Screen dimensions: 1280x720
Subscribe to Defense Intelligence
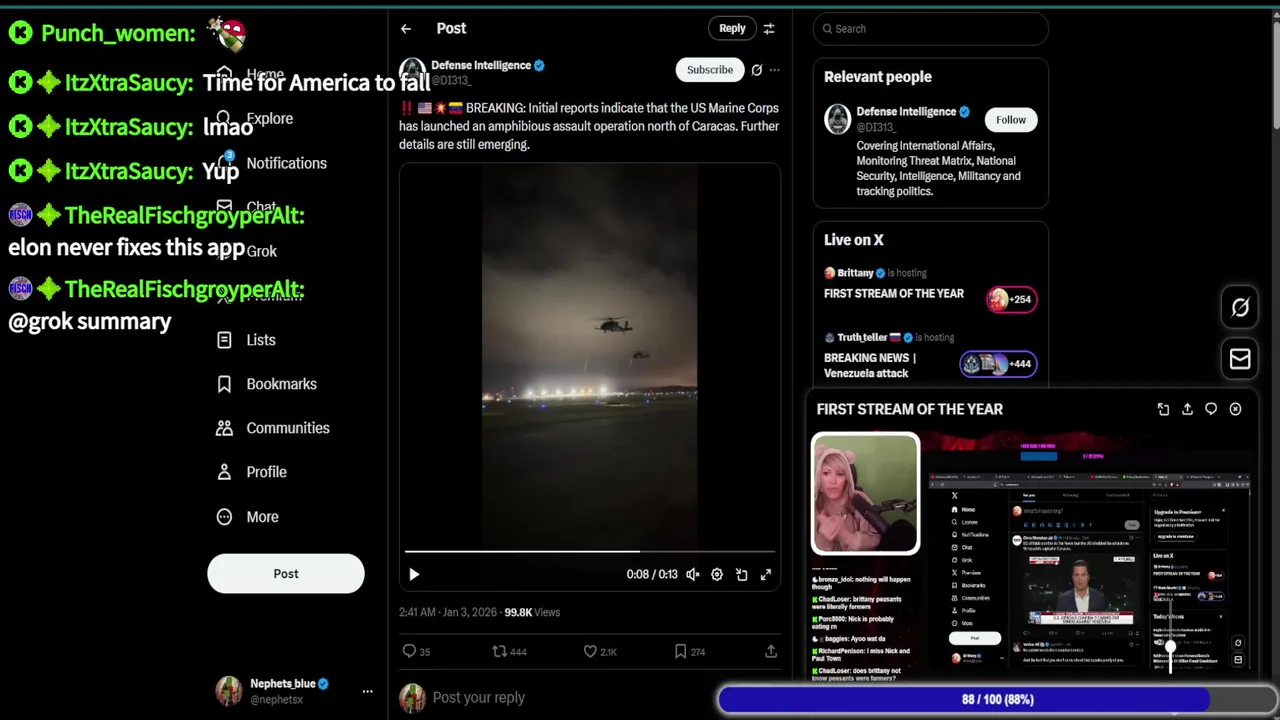click(x=710, y=70)
